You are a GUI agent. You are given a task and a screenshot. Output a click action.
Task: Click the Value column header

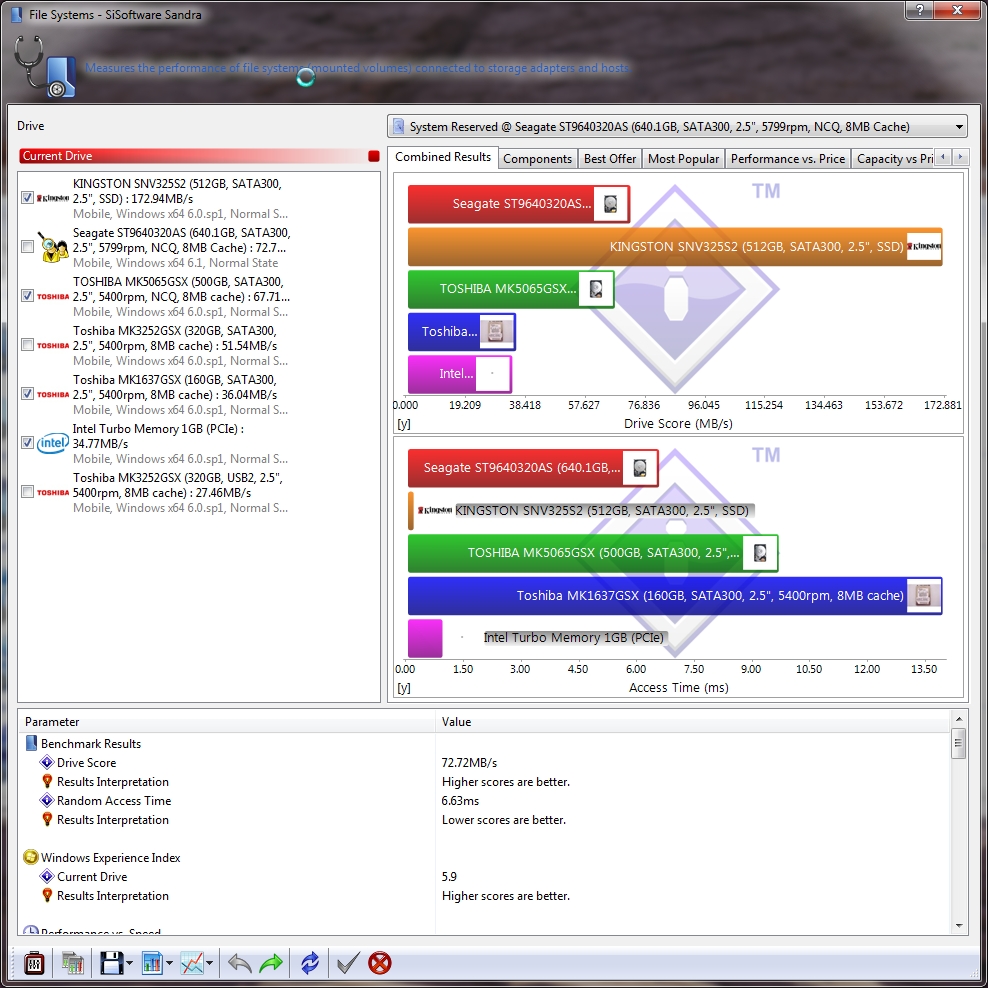[692, 721]
